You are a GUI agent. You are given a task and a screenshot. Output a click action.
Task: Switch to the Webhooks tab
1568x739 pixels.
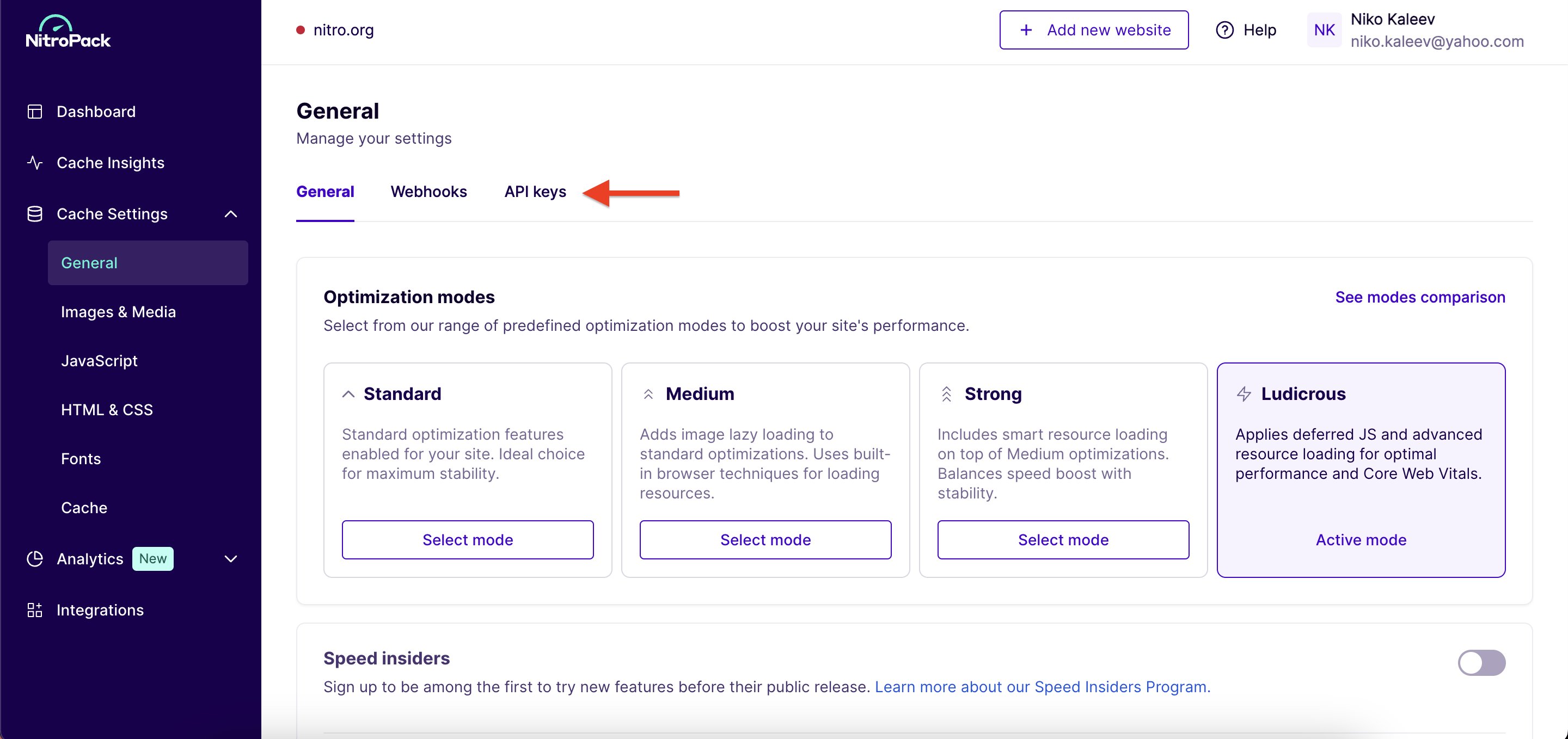[428, 192]
